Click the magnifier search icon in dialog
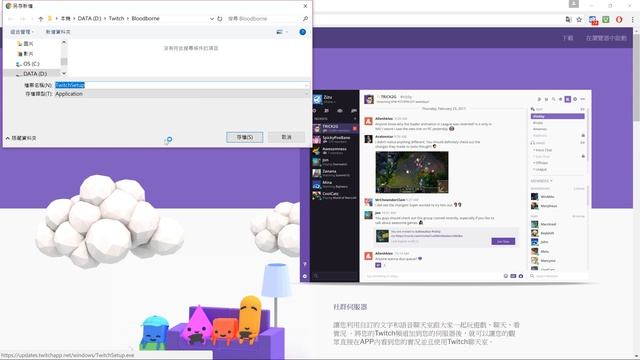This screenshot has height=360, width=640. tap(305, 19)
